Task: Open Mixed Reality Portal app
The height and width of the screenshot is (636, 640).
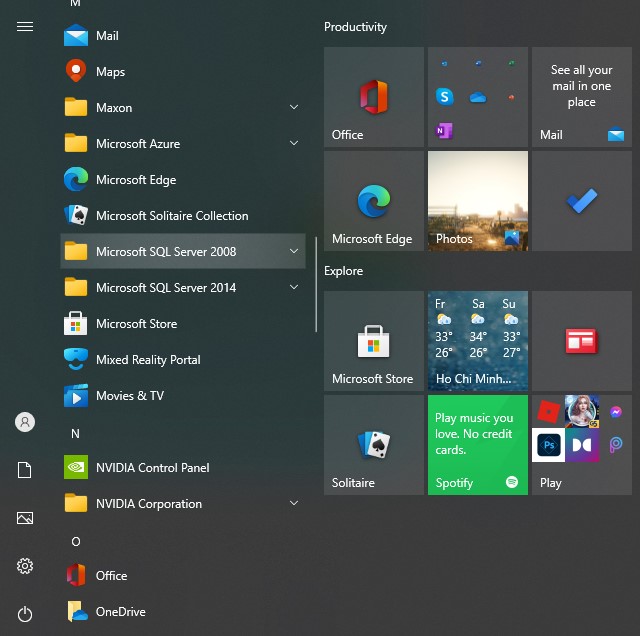Action: [148, 360]
